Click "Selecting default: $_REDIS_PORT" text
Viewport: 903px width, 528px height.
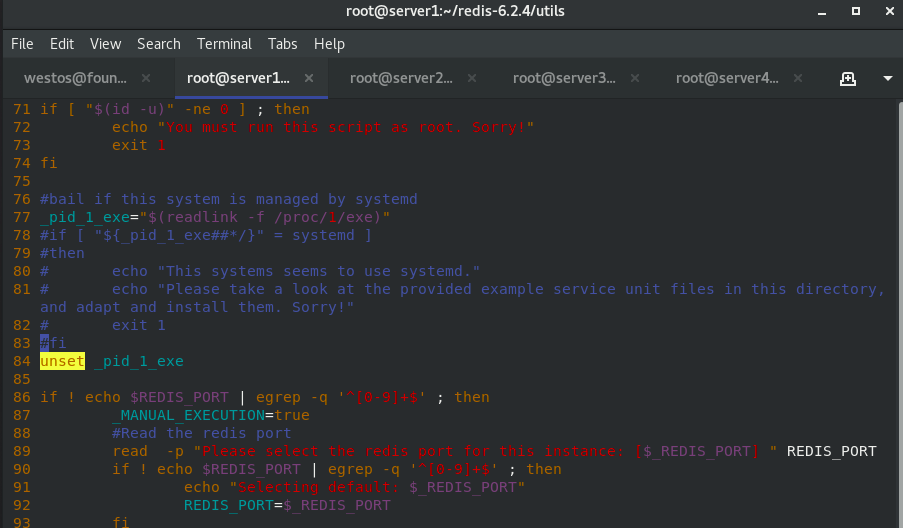[377, 487]
